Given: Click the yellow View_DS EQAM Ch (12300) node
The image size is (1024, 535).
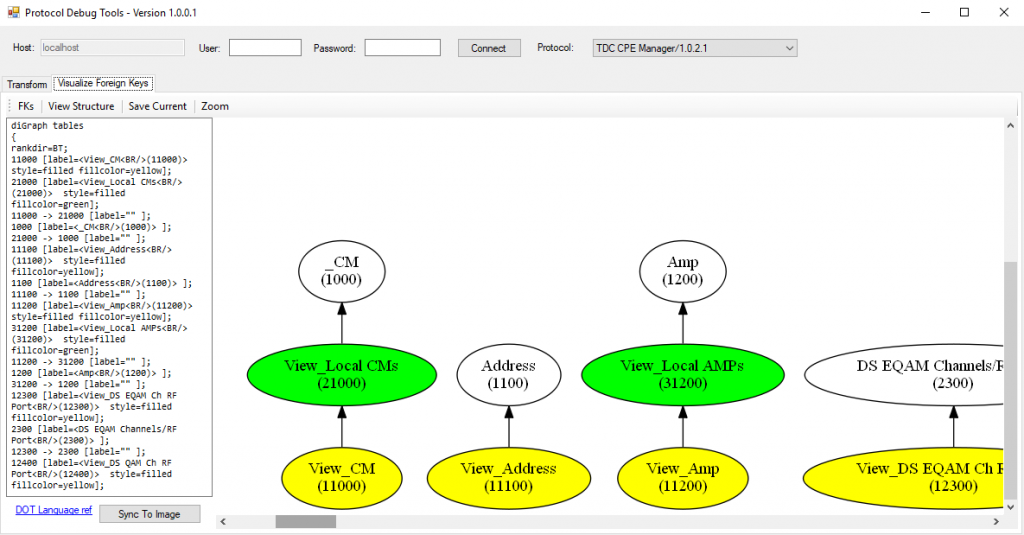Looking at the screenshot, I should (x=904, y=478).
